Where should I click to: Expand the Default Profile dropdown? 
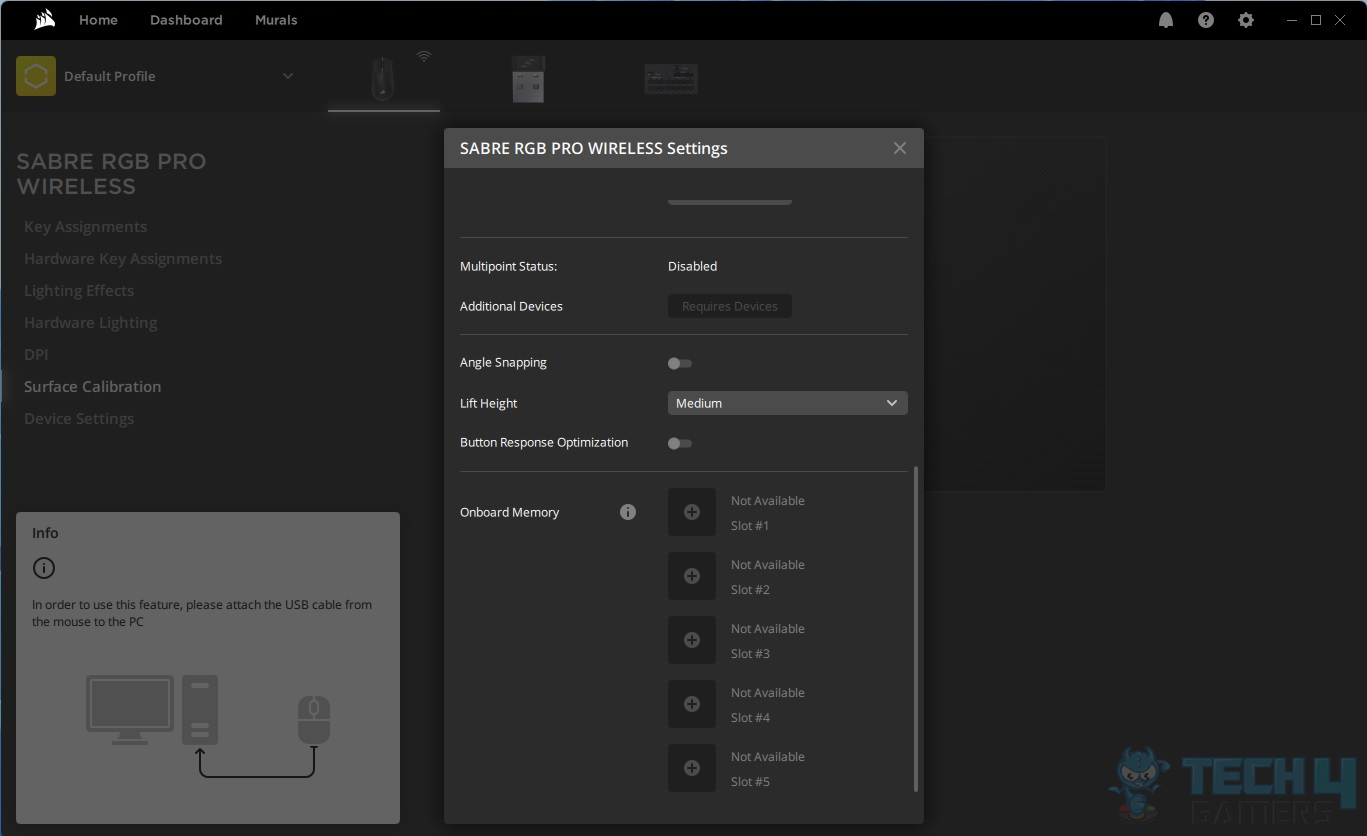(288, 76)
